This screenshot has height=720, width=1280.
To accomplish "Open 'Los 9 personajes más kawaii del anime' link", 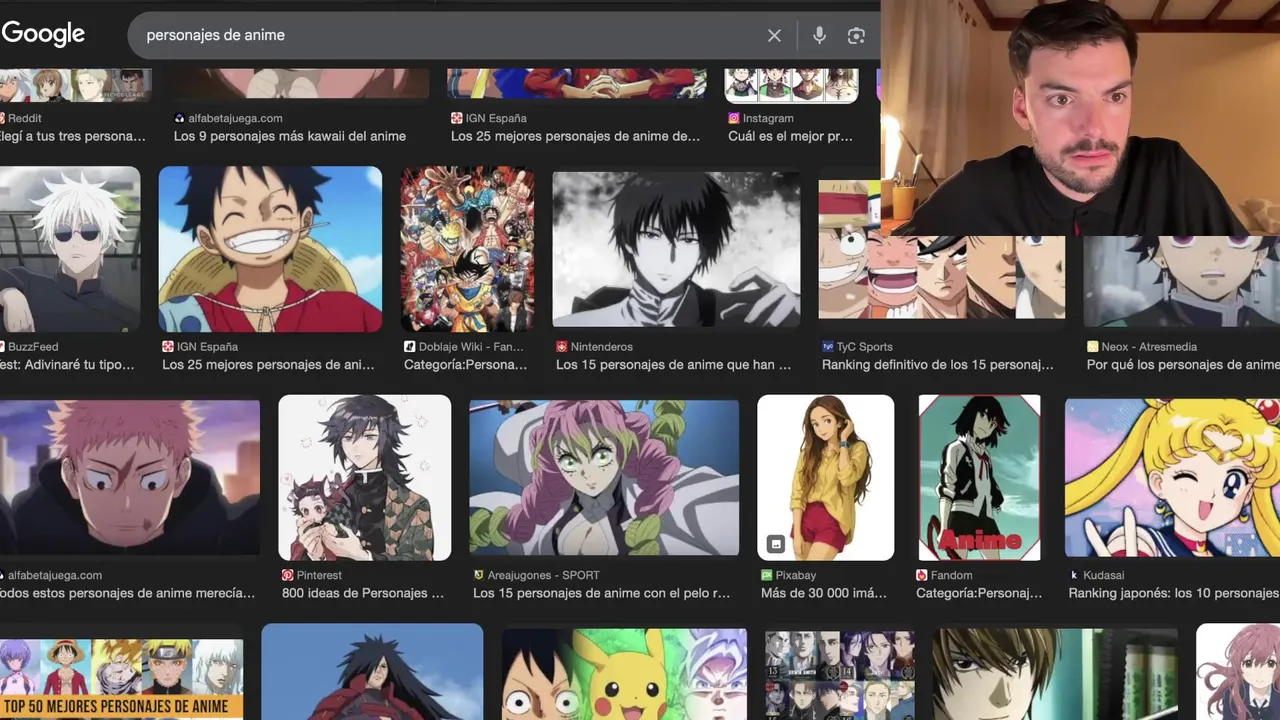I will [x=290, y=136].
